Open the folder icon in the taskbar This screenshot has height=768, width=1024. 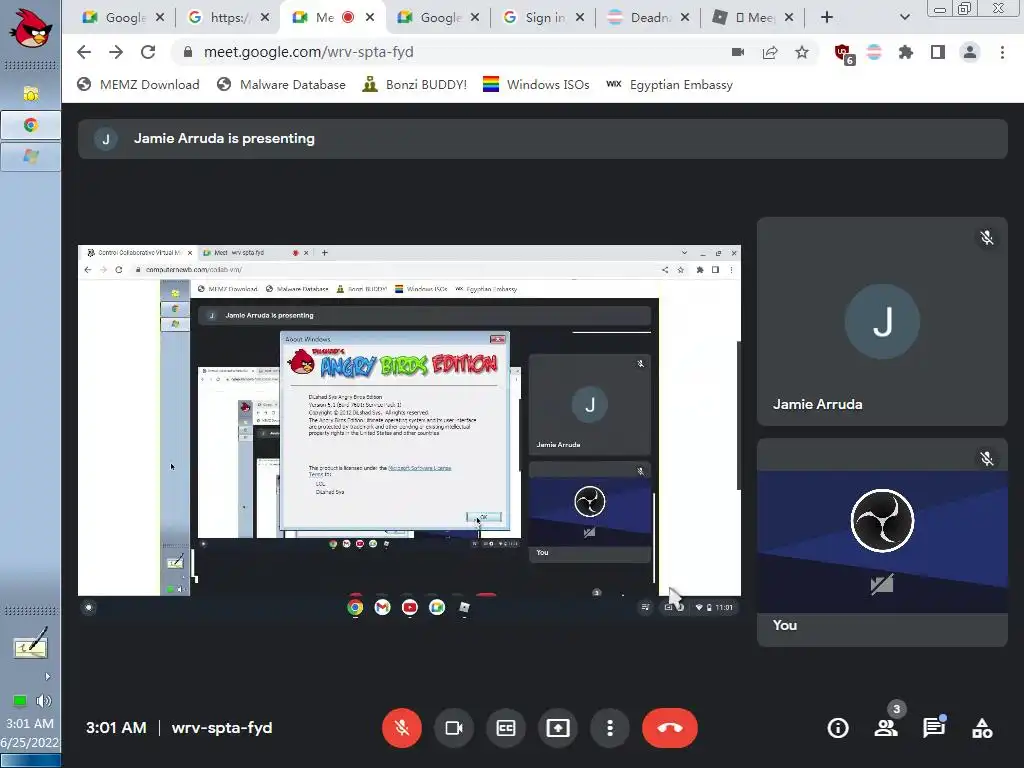(x=31, y=93)
